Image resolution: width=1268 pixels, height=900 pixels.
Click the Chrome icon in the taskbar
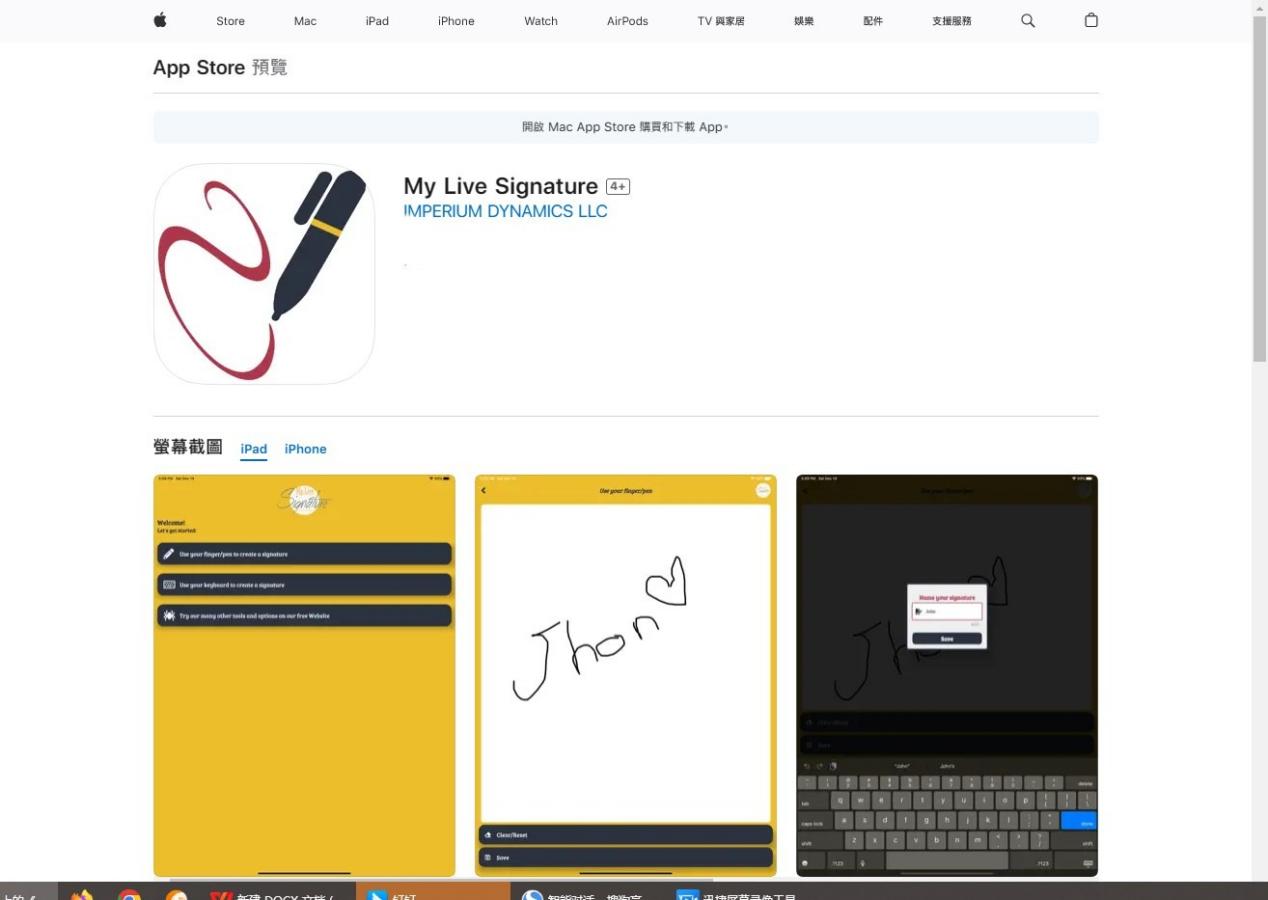129,893
